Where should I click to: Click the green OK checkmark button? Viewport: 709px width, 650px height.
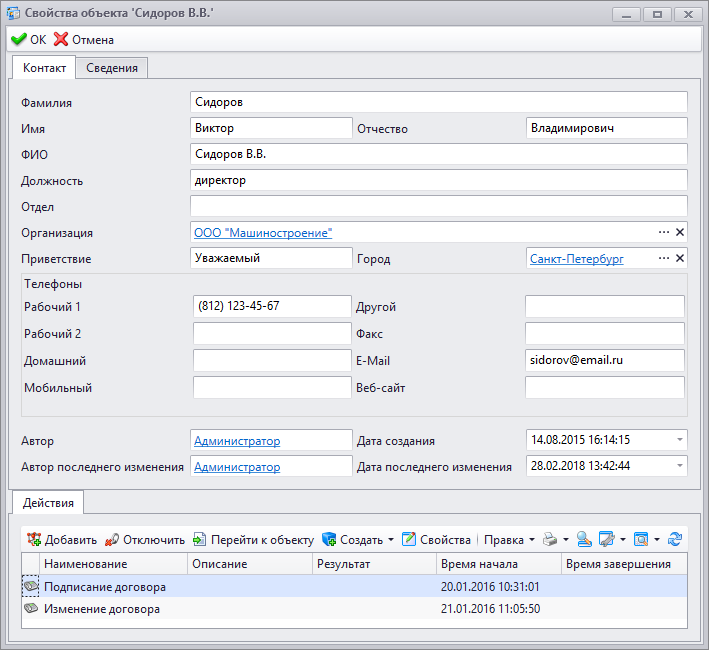click(x=28, y=40)
